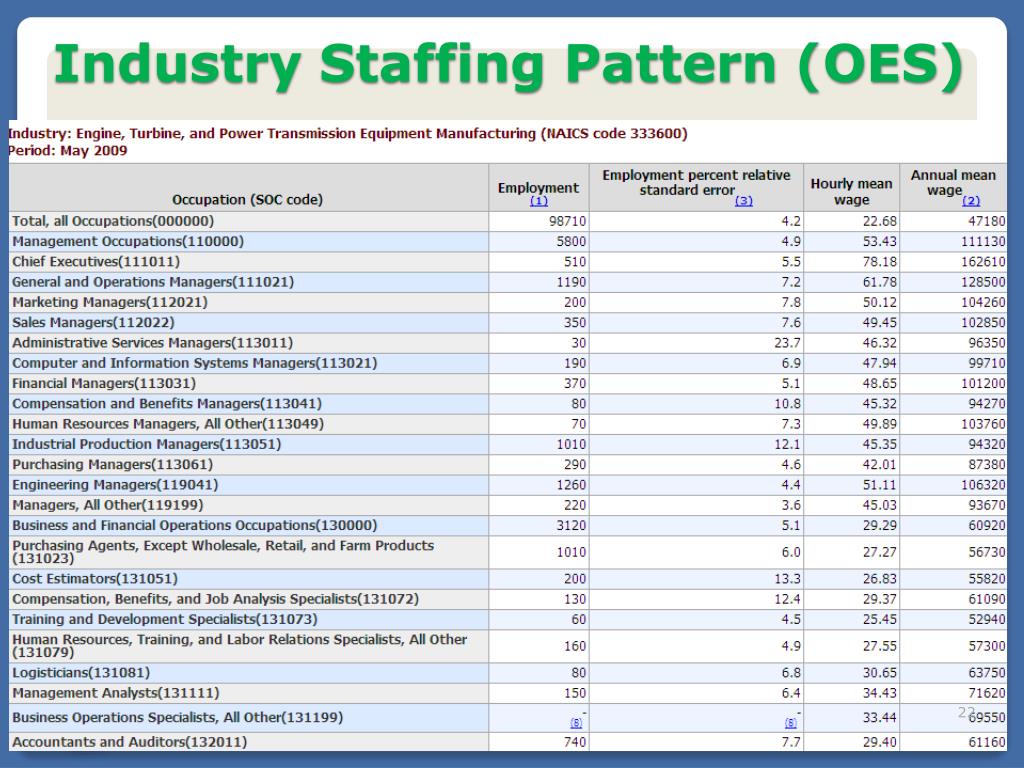Select row 'Business and Financial Operations Occupations(130000)'
Viewport: 1024px width, 768px height.
coord(507,525)
